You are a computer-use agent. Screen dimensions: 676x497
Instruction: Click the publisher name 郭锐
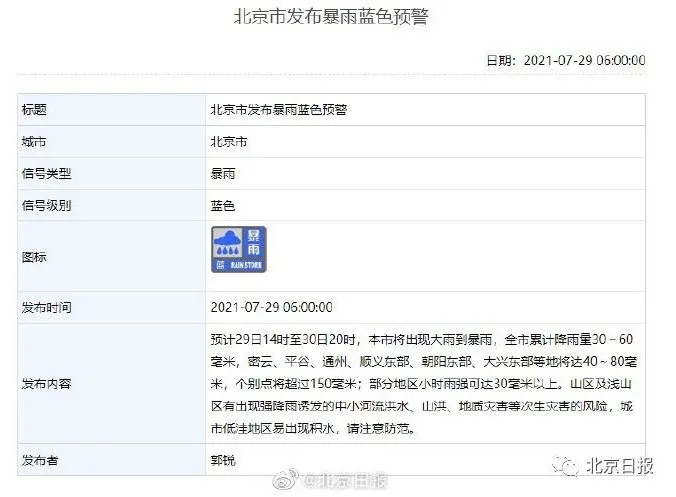pyautogui.click(x=223, y=460)
